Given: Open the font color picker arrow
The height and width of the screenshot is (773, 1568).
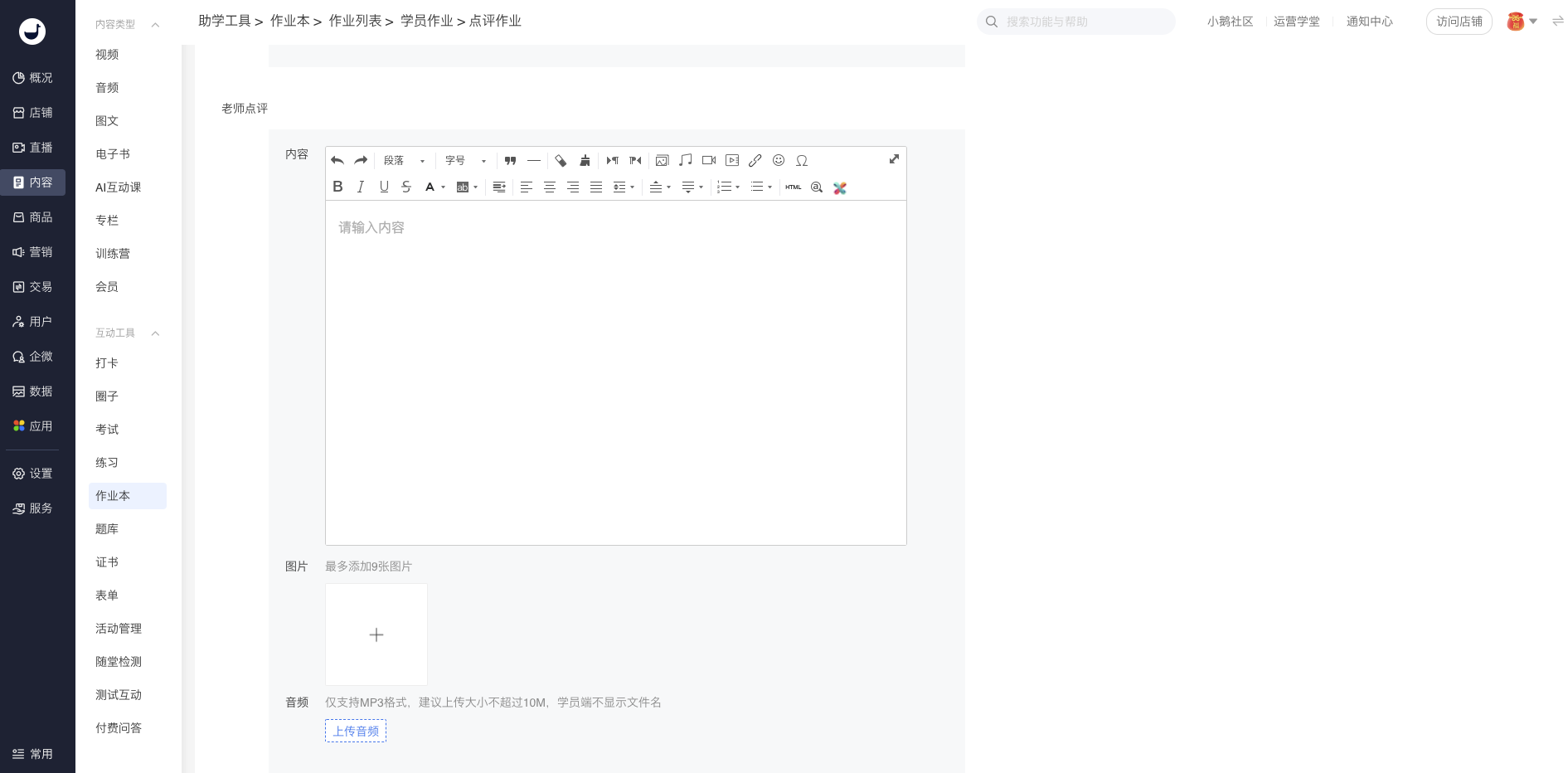Looking at the screenshot, I should [x=444, y=187].
